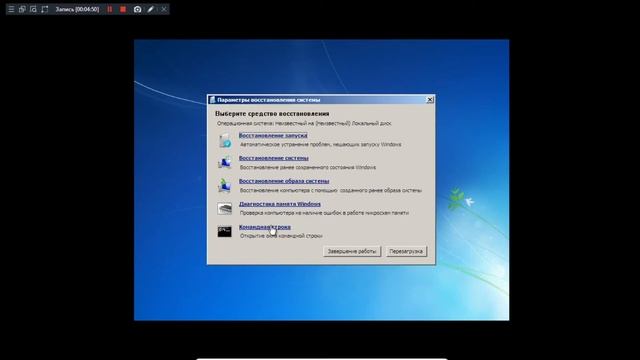Click the Перезагрузка button
Screen dimensions: 640x360
[x=406, y=251]
